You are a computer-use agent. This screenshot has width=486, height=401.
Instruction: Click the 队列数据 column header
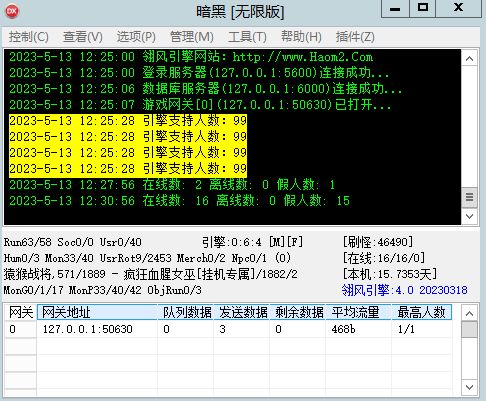(x=186, y=313)
